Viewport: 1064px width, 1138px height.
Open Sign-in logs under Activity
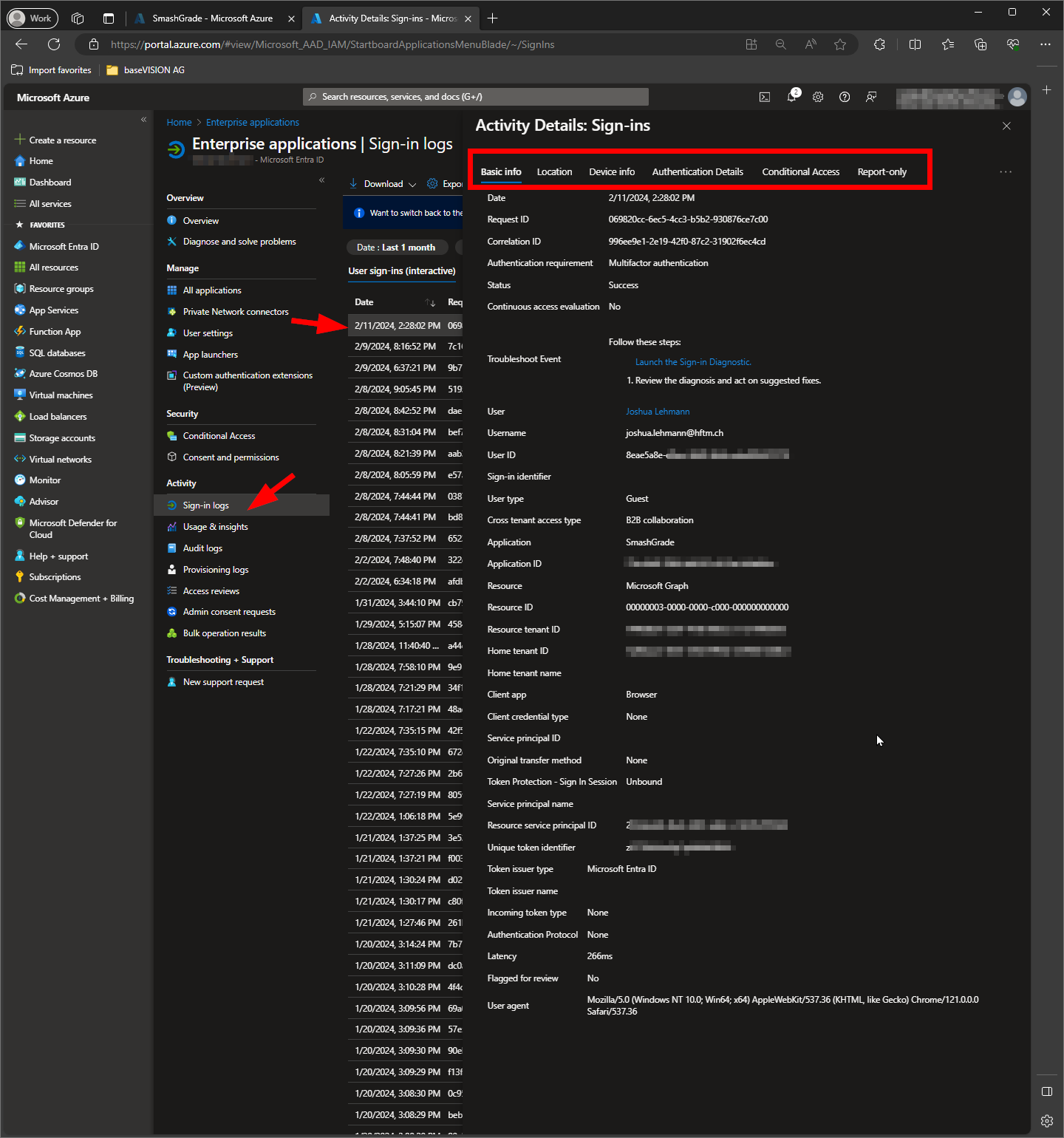point(242,505)
